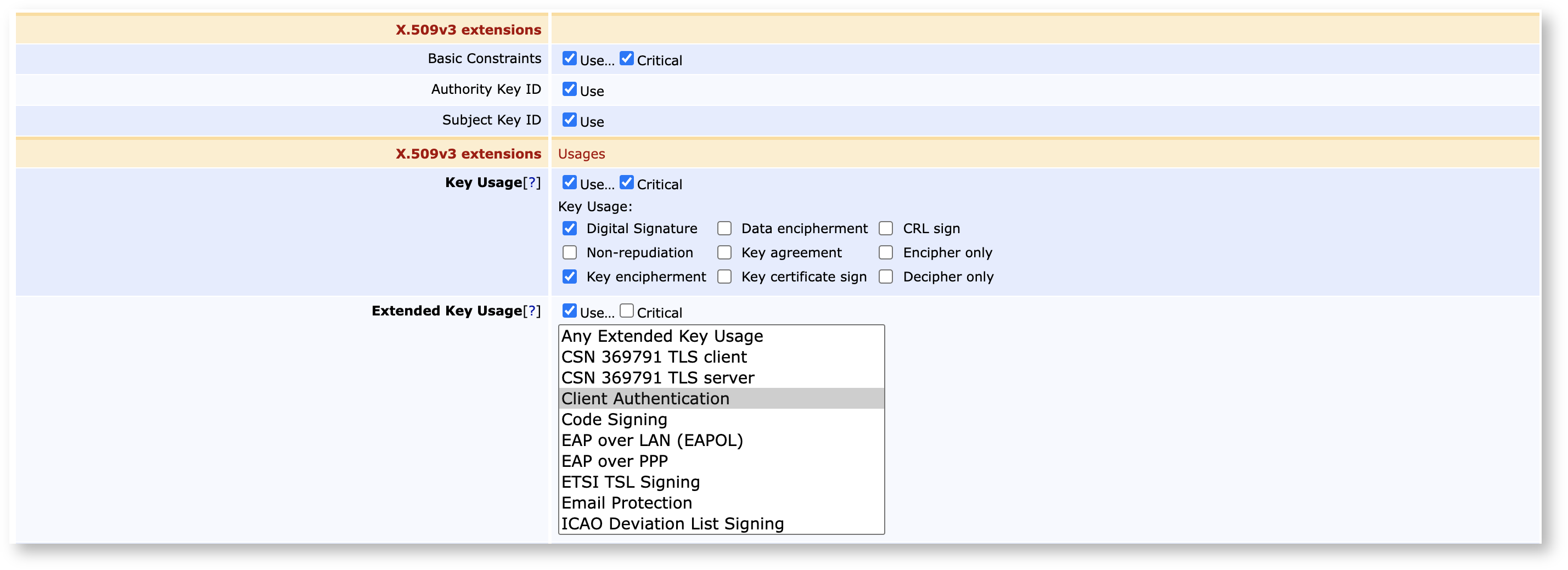This screenshot has width=1568, height=570.
Task: Enable the Non-repudiation checkbox
Action: point(569,252)
